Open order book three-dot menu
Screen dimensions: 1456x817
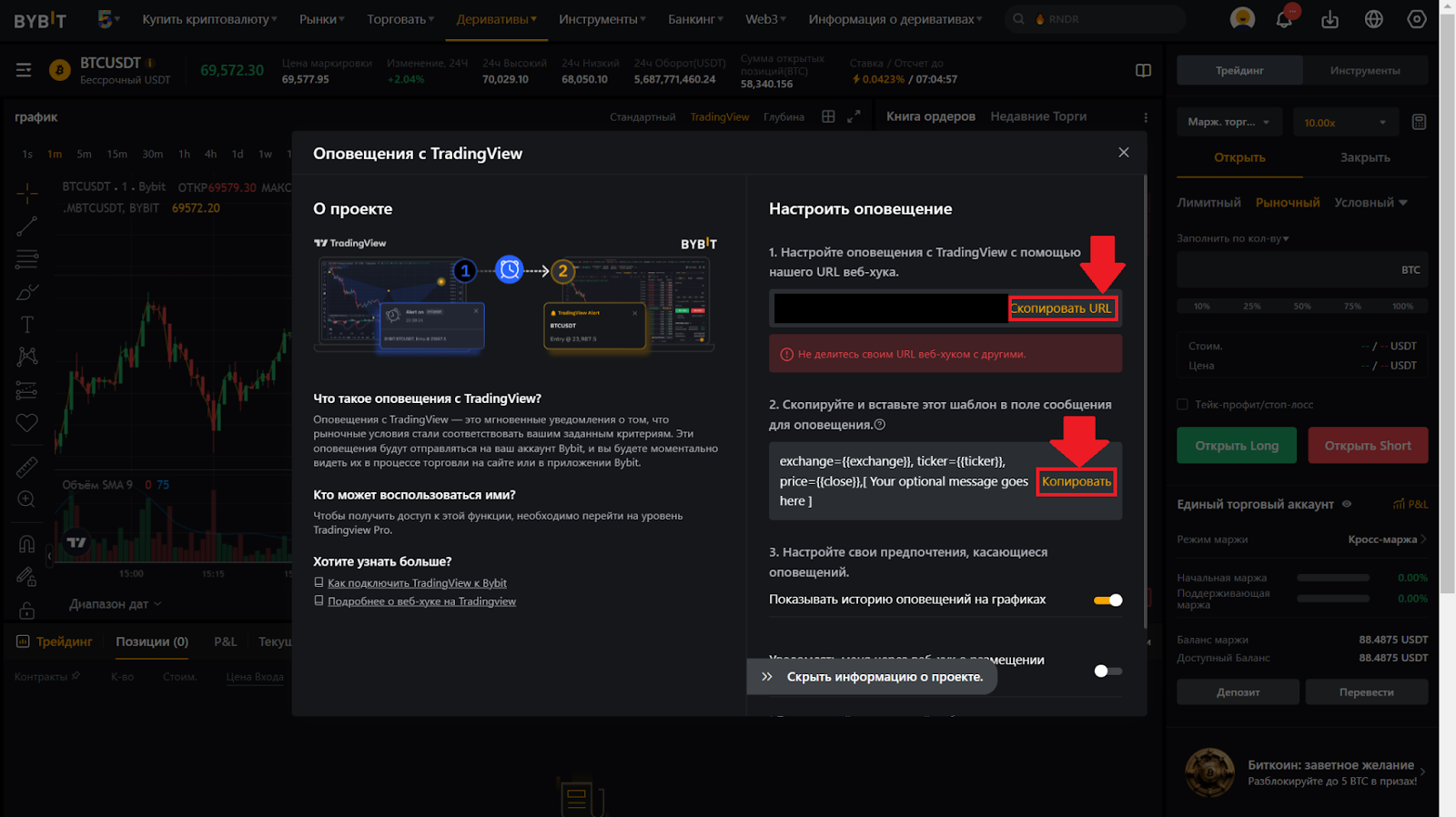(1146, 117)
